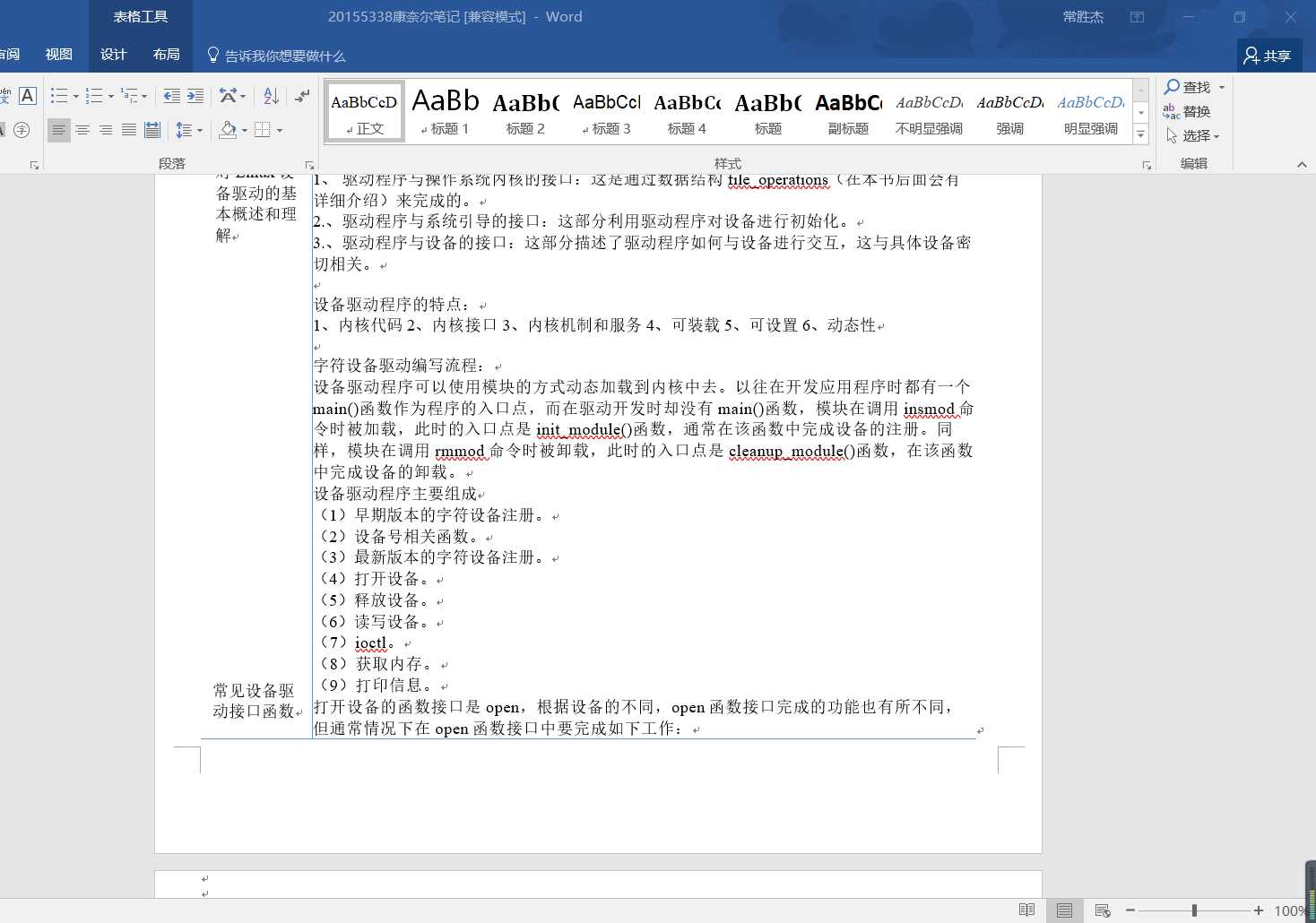This screenshot has width=1316, height=923.
Task: Click the zoom out minus button
Action: (1130, 910)
